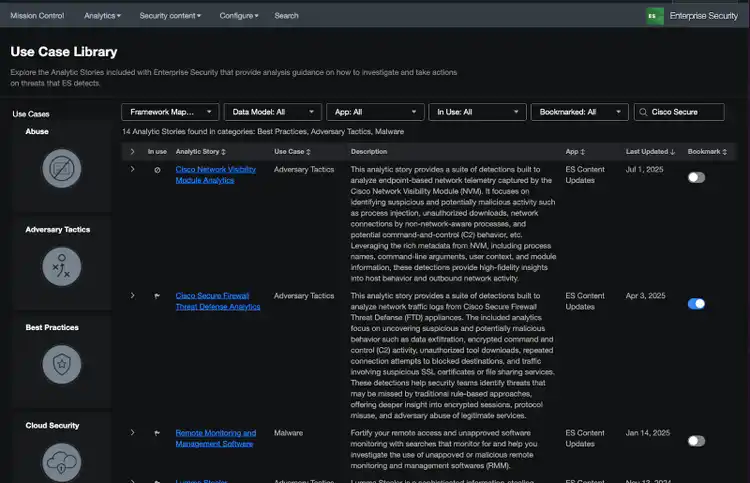
Task: Open the Analytics menu
Action: coord(102,16)
